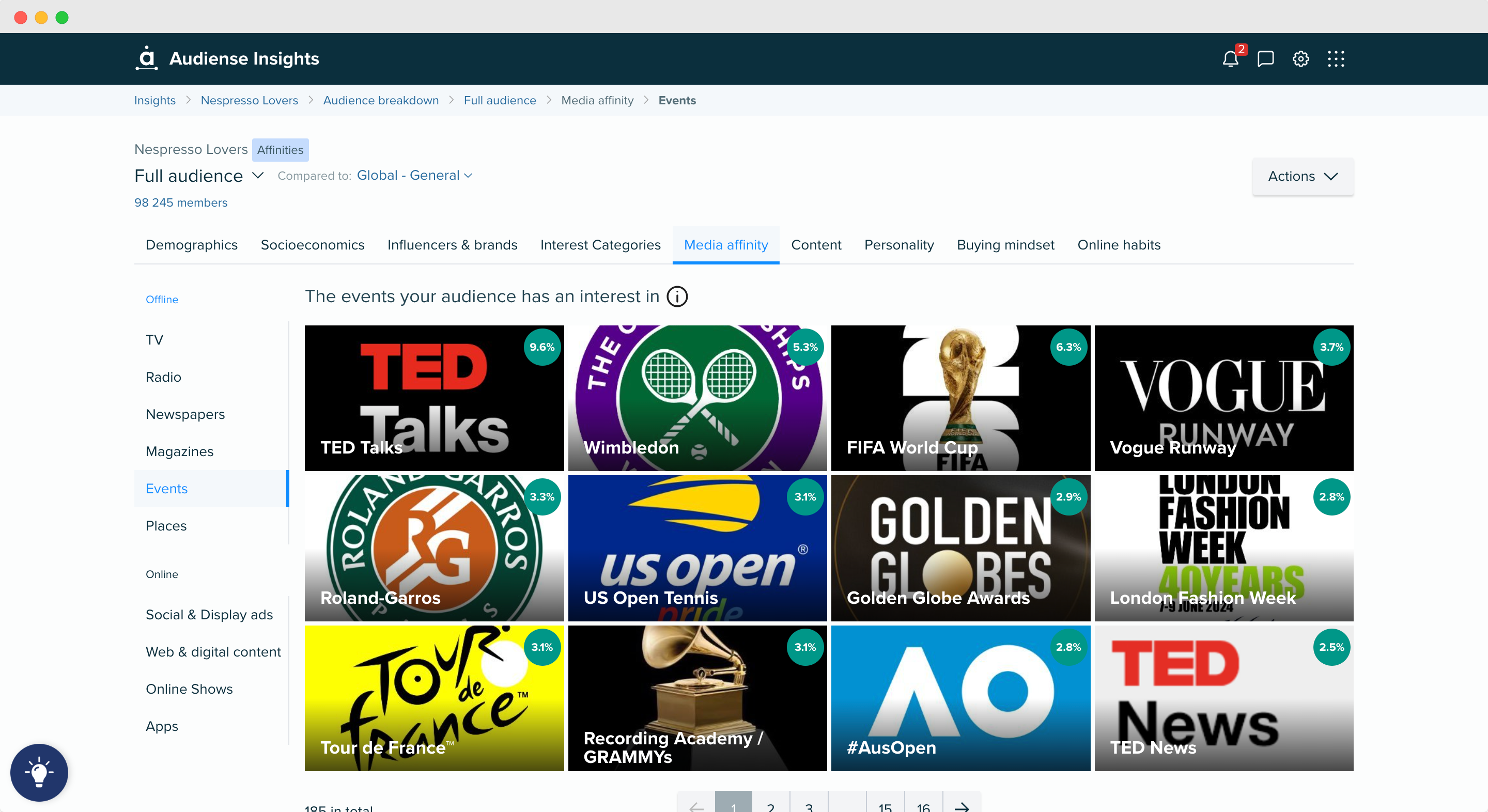Image resolution: width=1488 pixels, height=812 pixels.
Task: Open the Global - General comparison dropdown
Action: [x=414, y=175]
